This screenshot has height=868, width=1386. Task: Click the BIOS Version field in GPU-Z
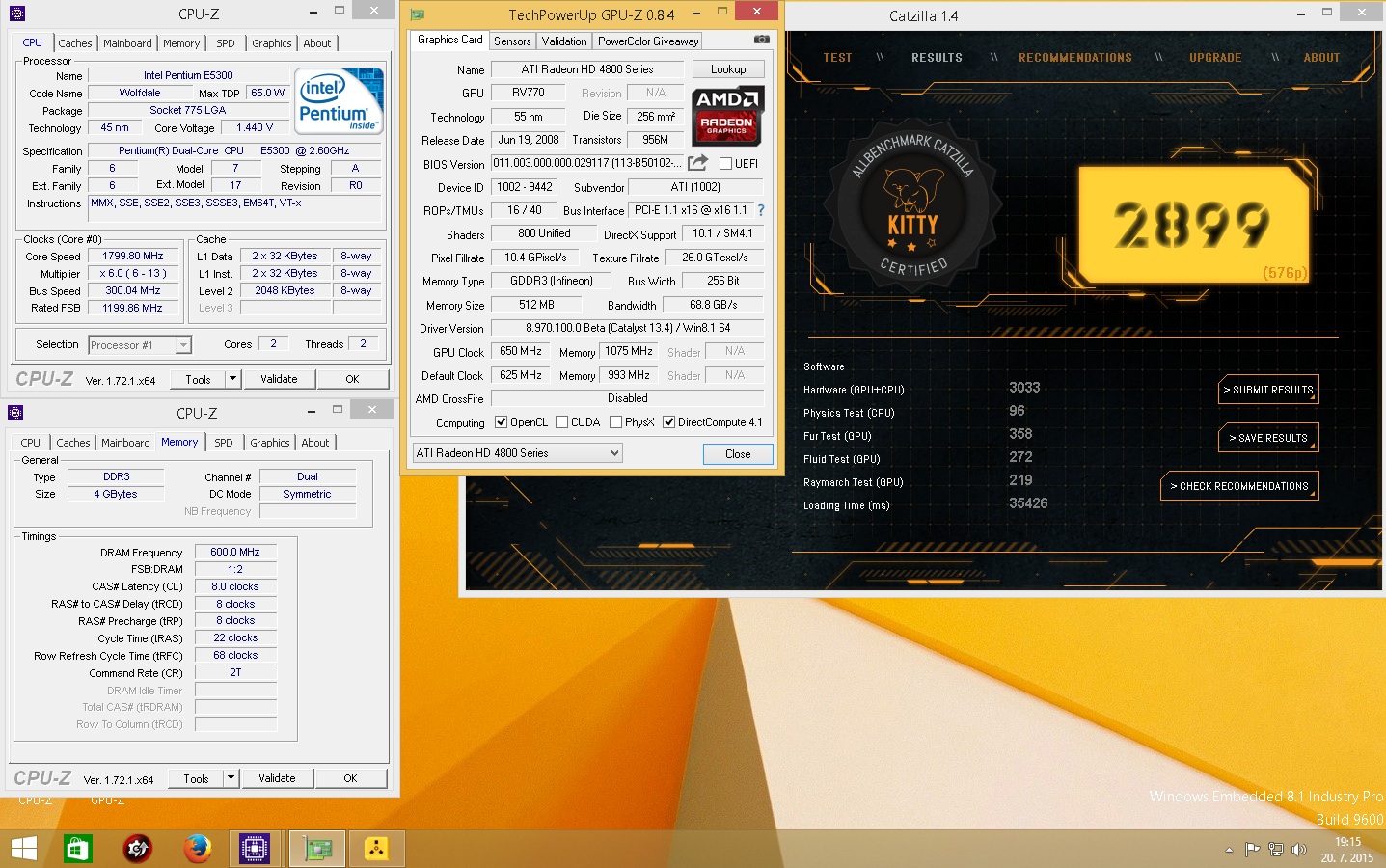[587, 163]
